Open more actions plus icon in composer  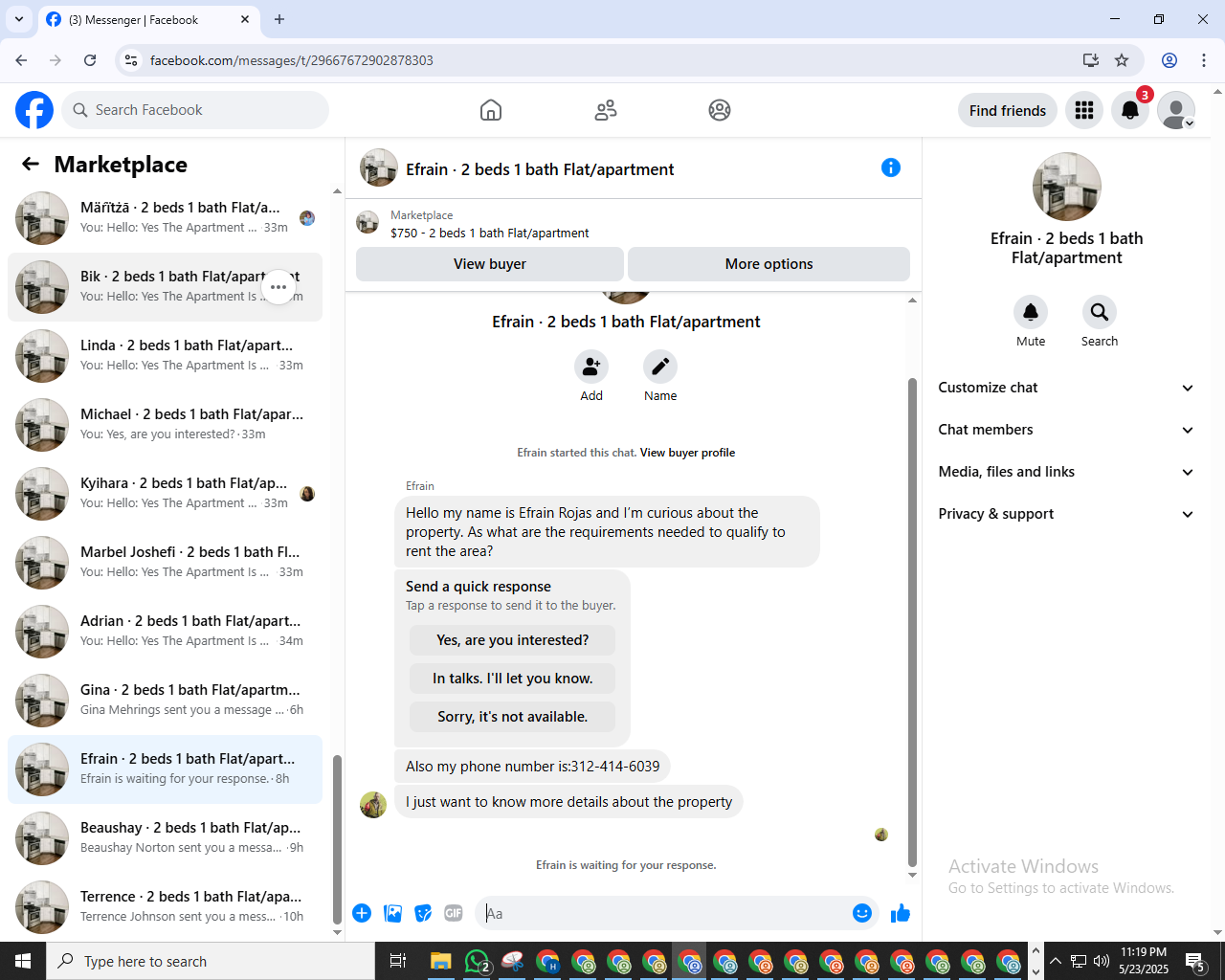pos(362,913)
